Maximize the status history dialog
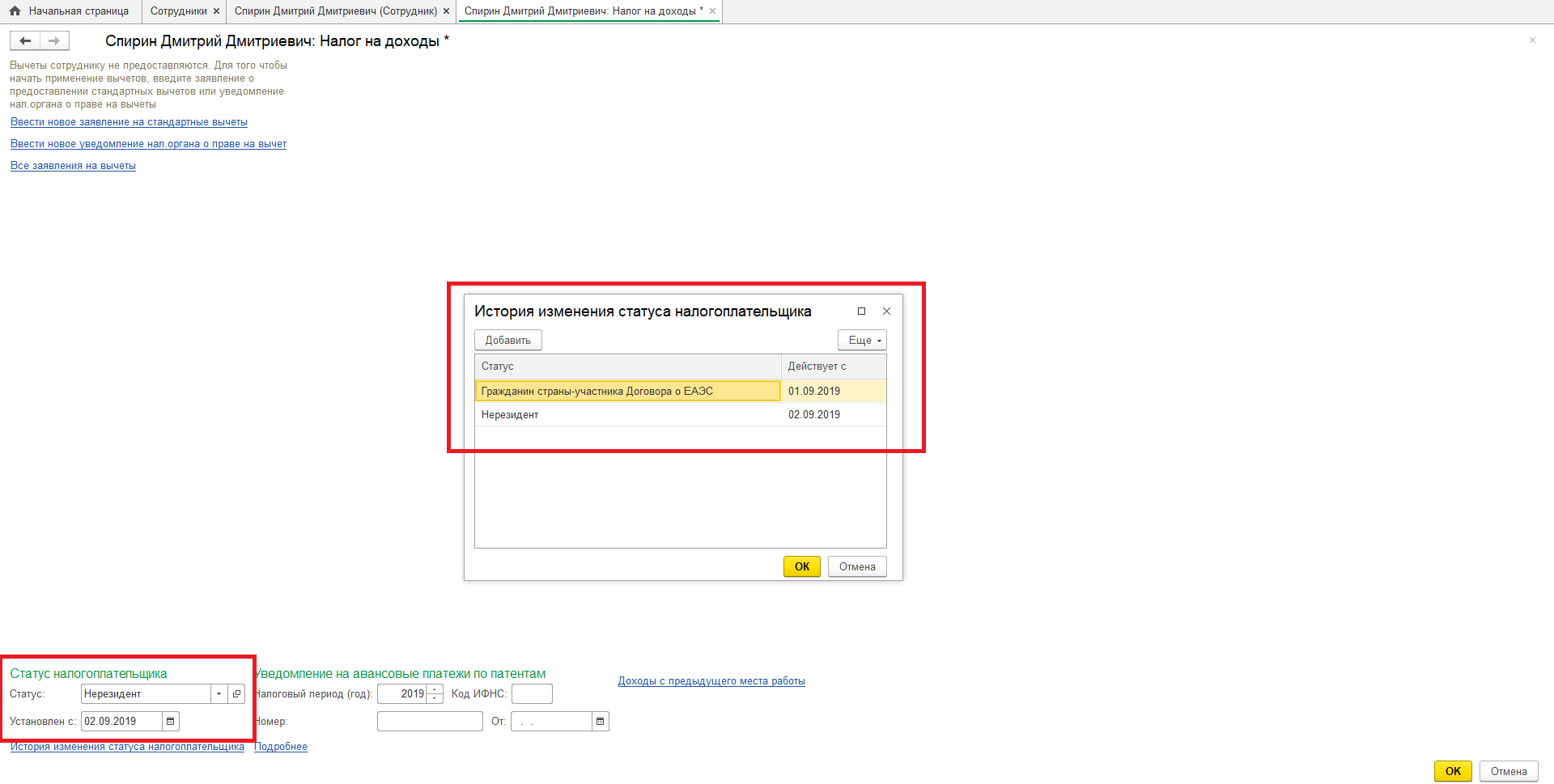This screenshot has height=784, width=1554. [861, 311]
